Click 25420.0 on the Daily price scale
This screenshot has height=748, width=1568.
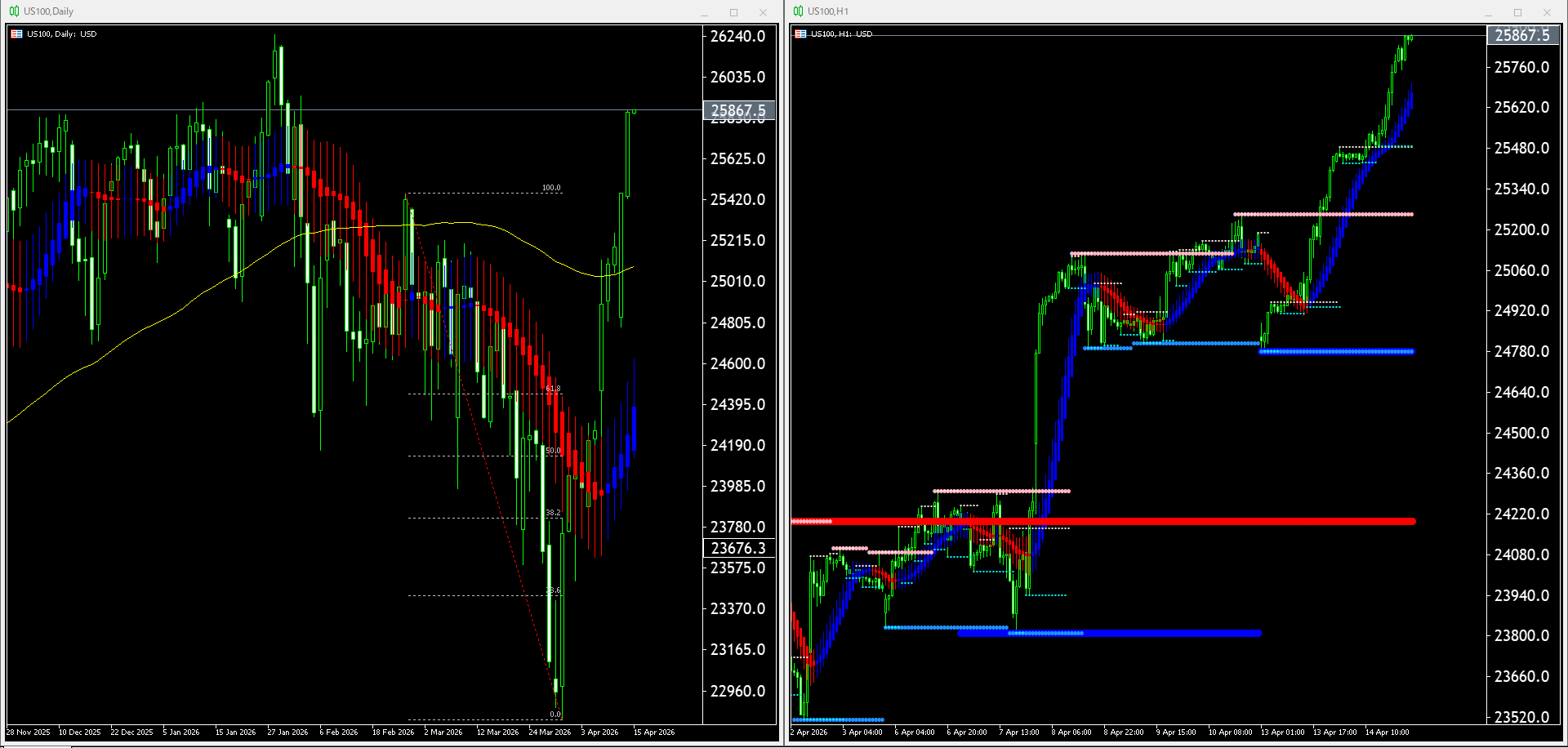tap(737, 199)
